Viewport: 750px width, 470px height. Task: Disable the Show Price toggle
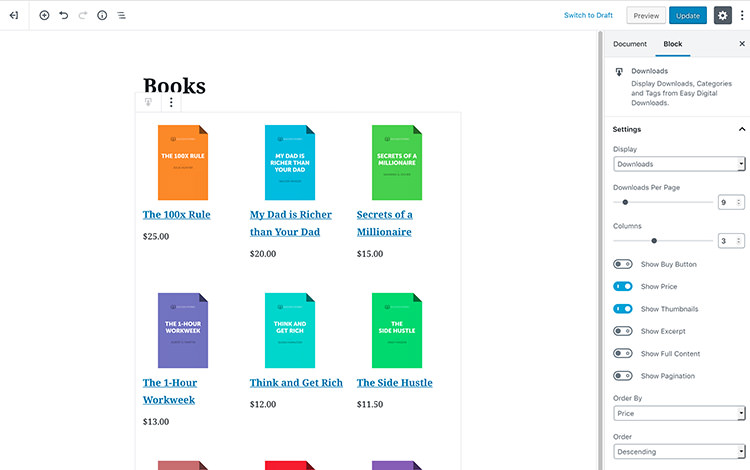[623, 287]
